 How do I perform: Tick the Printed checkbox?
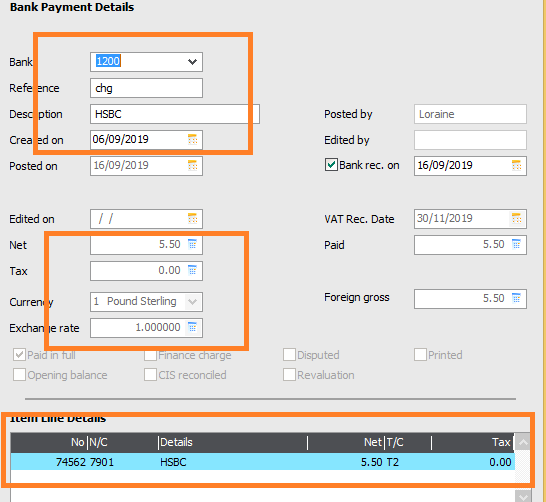[x=420, y=355]
